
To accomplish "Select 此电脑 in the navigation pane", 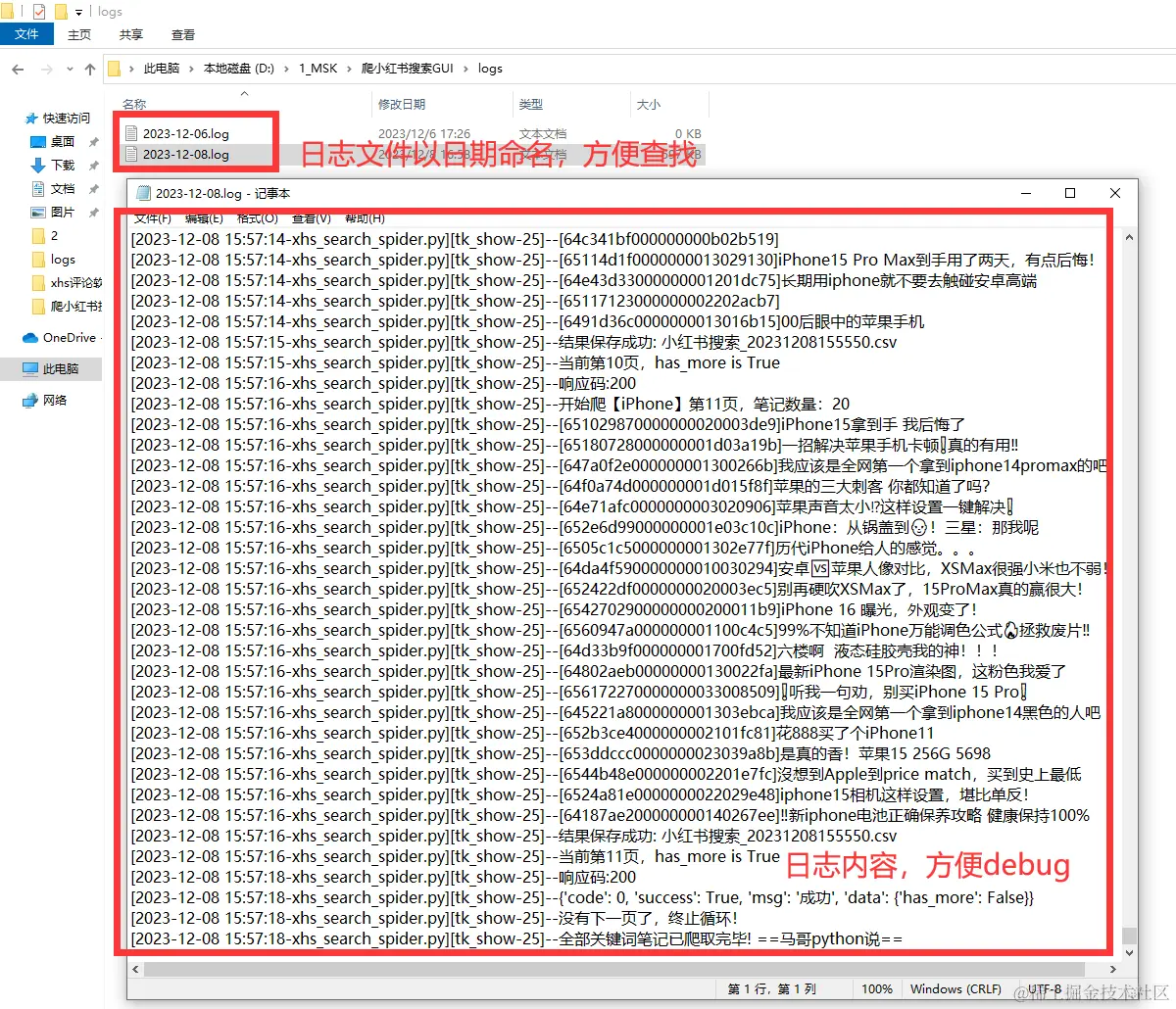I will tap(61, 368).
